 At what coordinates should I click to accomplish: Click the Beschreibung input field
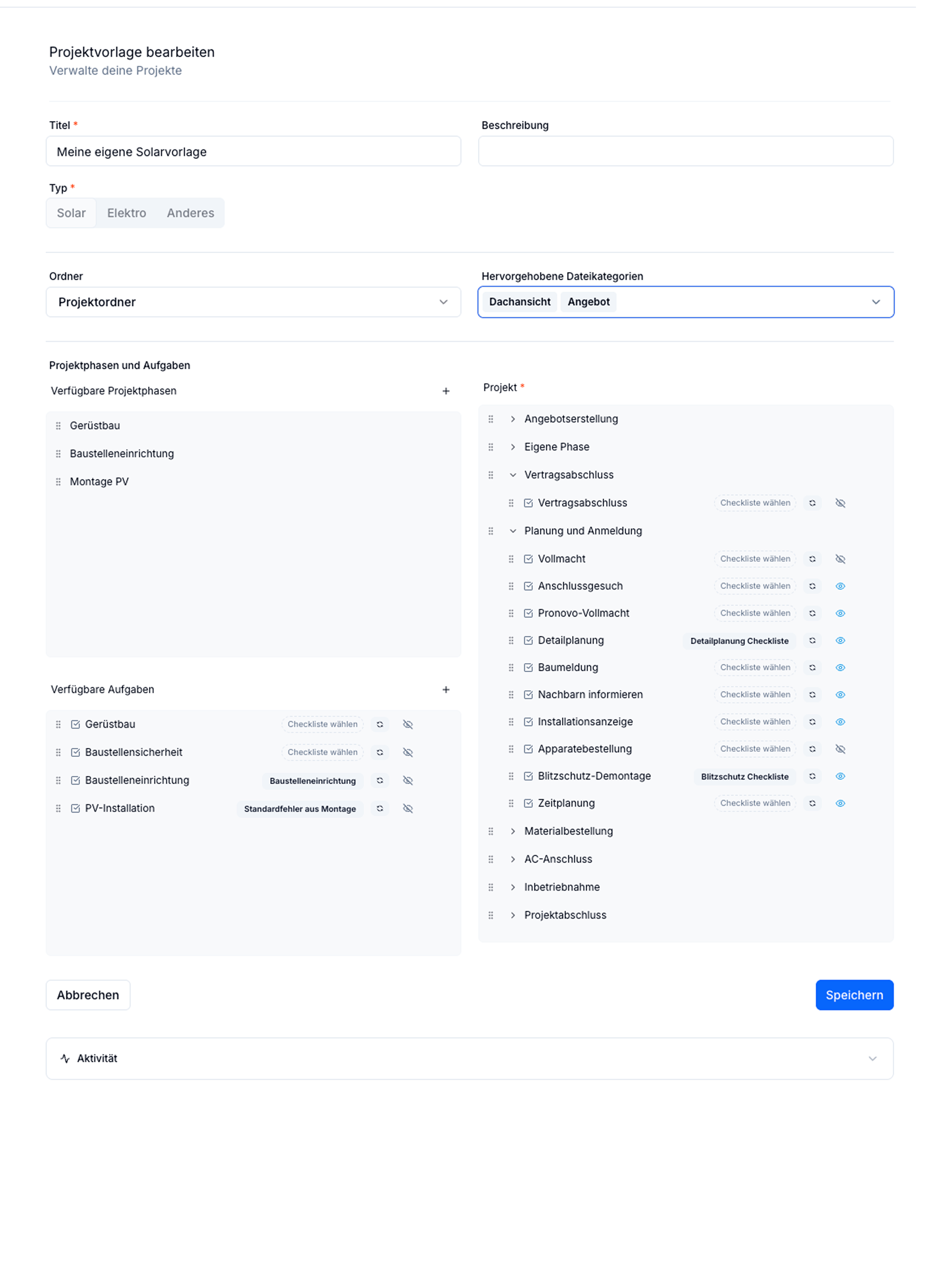tap(686, 151)
